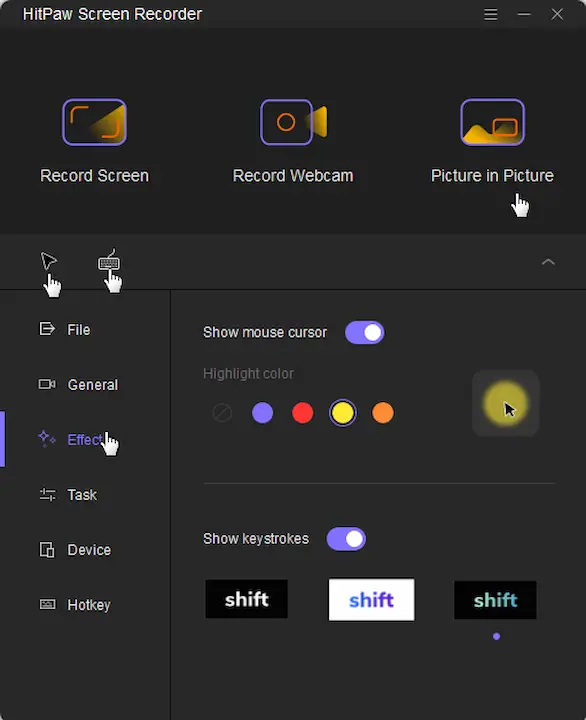Image resolution: width=586 pixels, height=720 pixels.
Task: Select white keystroke style with purple shift
Action: click(x=372, y=599)
